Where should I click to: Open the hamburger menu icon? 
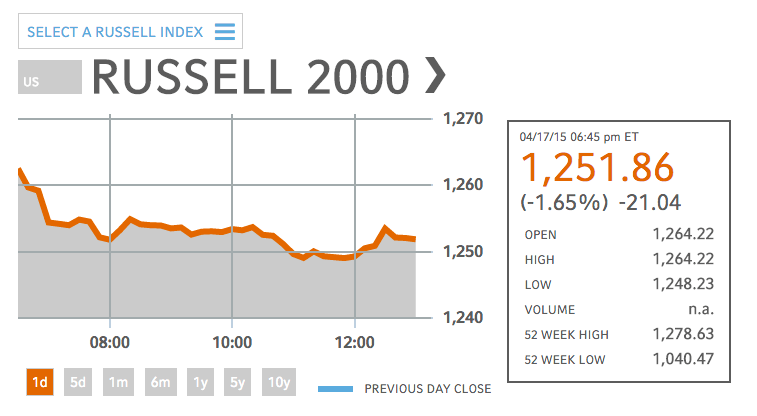click(x=225, y=32)
